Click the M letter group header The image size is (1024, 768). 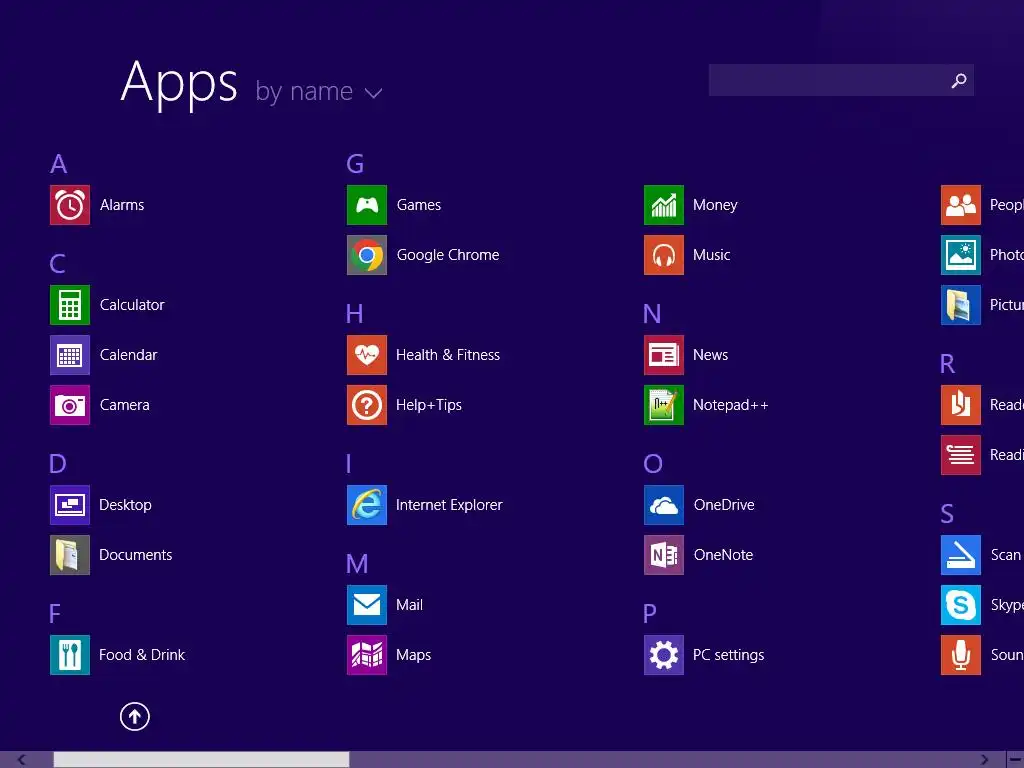click(357, 564)
